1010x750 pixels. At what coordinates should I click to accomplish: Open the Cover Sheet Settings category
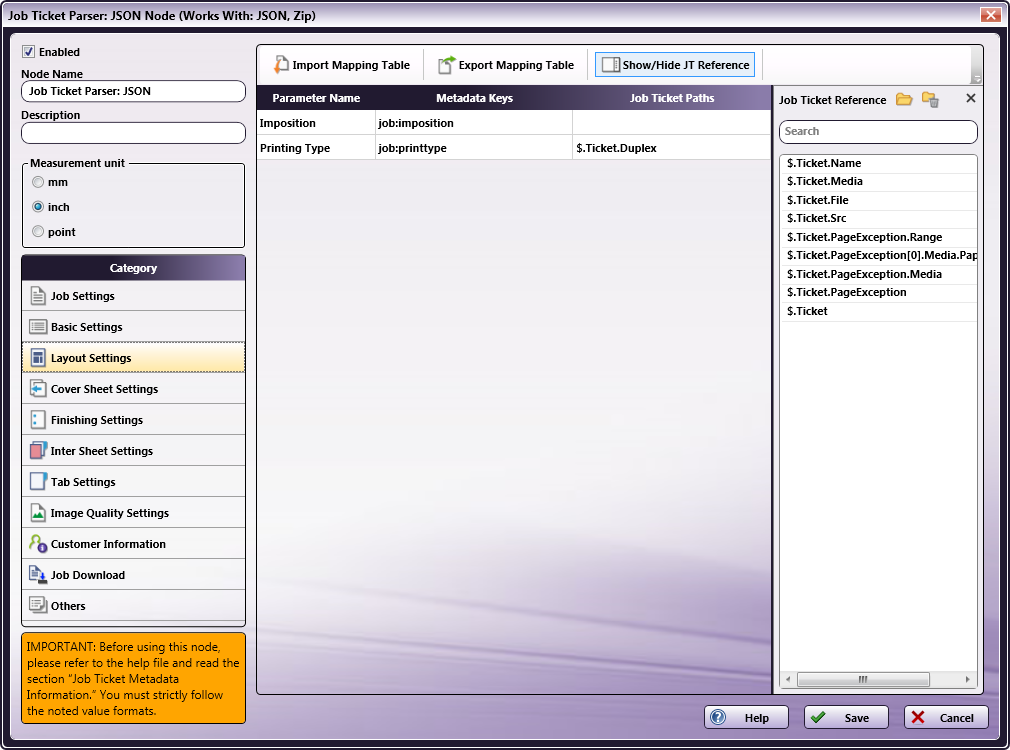pyautogui.click(x=133, y=389)
